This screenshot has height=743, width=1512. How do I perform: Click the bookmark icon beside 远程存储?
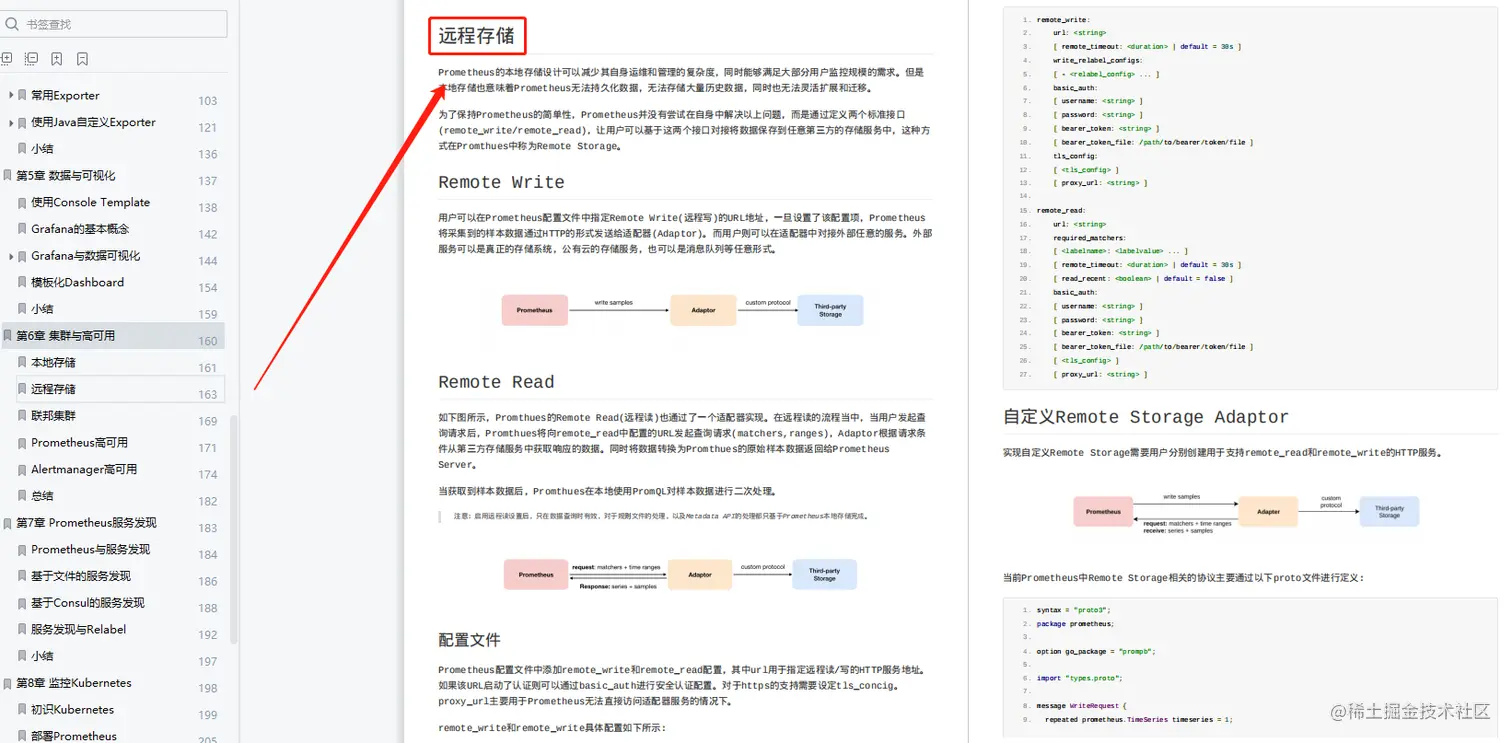[21, 388]
